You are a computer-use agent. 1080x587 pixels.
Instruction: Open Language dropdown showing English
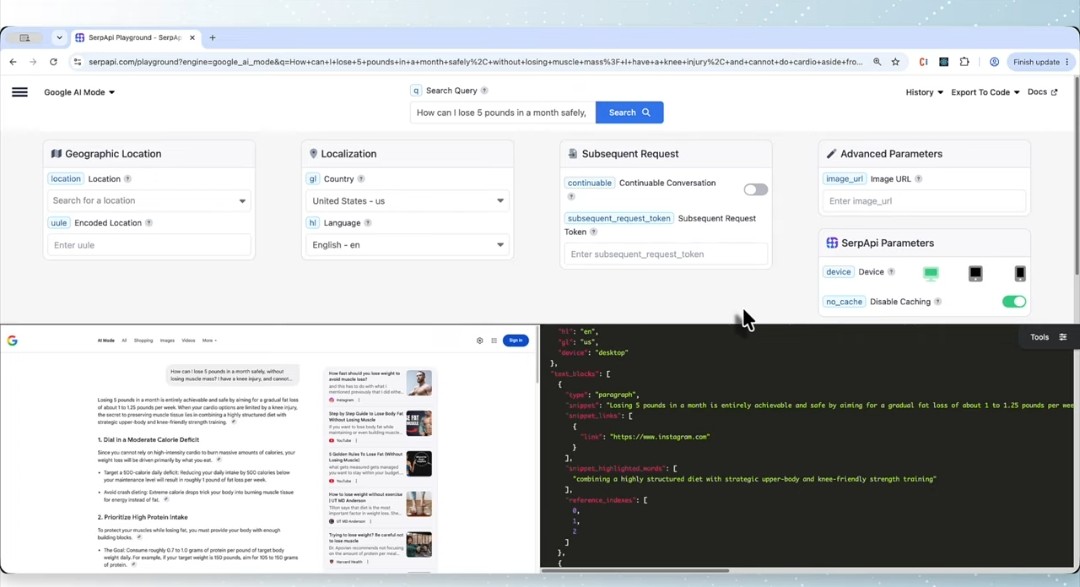coord(407,245)
